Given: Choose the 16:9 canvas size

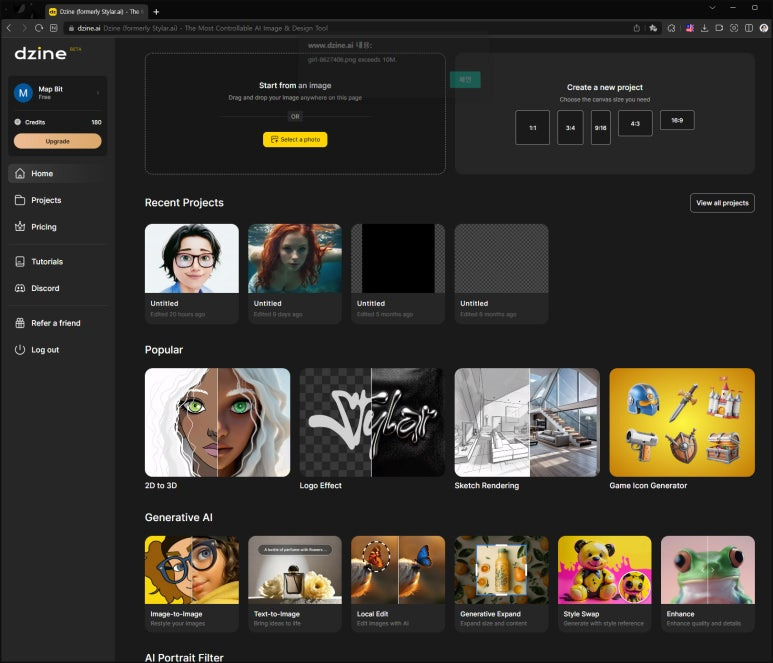Looking at the screenshot, I should coord(677,120).
